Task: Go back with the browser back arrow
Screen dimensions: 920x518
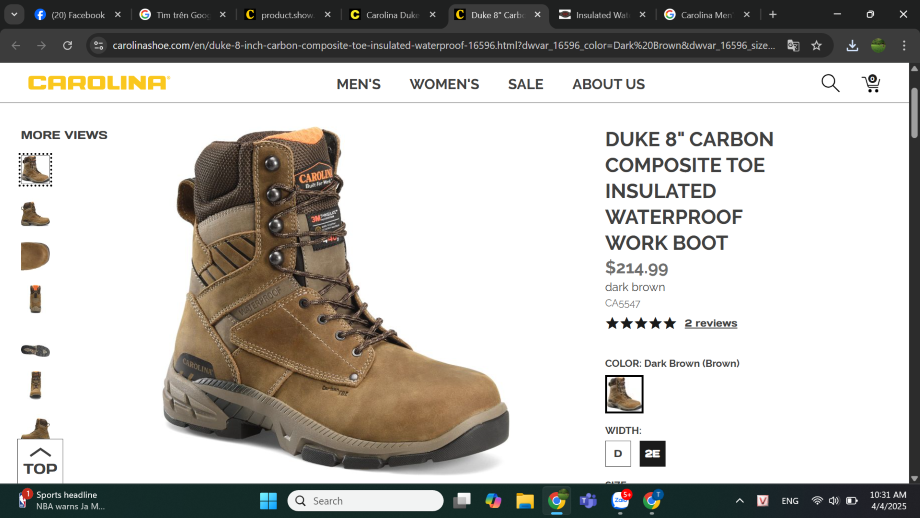Action: [16, 45]
